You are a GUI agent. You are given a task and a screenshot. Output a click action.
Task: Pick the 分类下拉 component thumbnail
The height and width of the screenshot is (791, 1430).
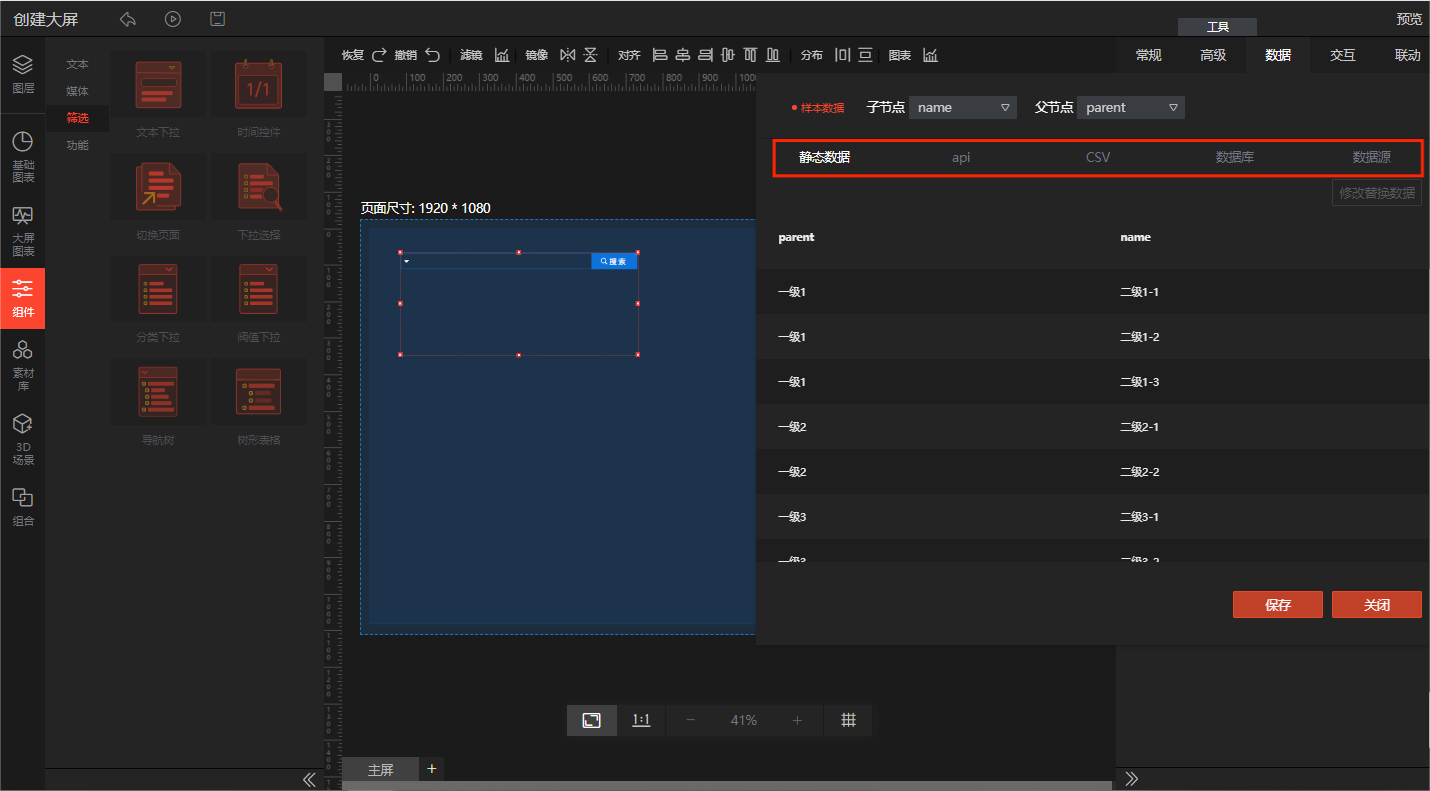tap(158, 290)
